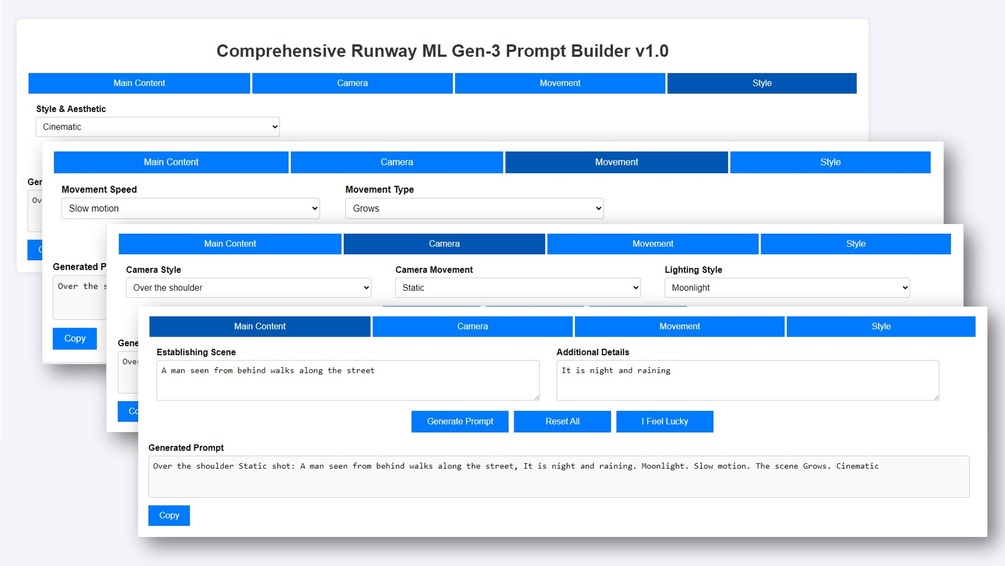Click Copy button below the front generated prompt
Screen dimensions: 1005x566
click(169, 515)
